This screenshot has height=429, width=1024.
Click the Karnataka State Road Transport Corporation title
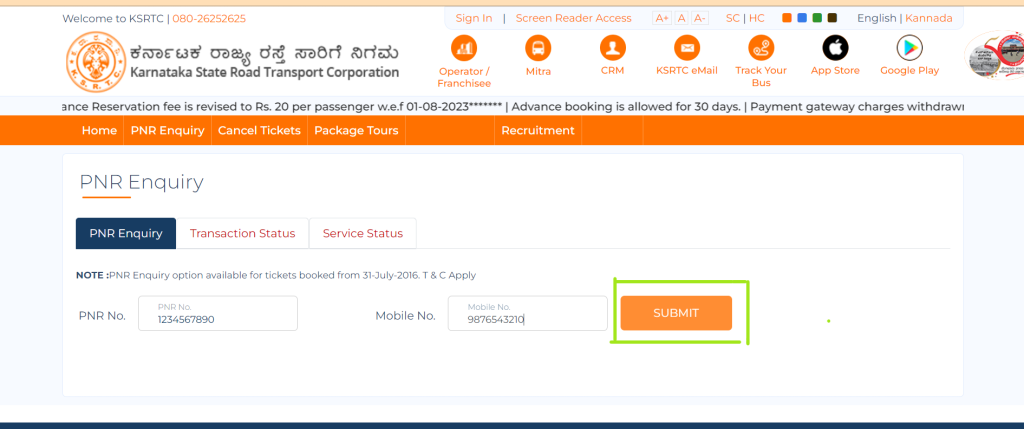click(x=264, y=72)
